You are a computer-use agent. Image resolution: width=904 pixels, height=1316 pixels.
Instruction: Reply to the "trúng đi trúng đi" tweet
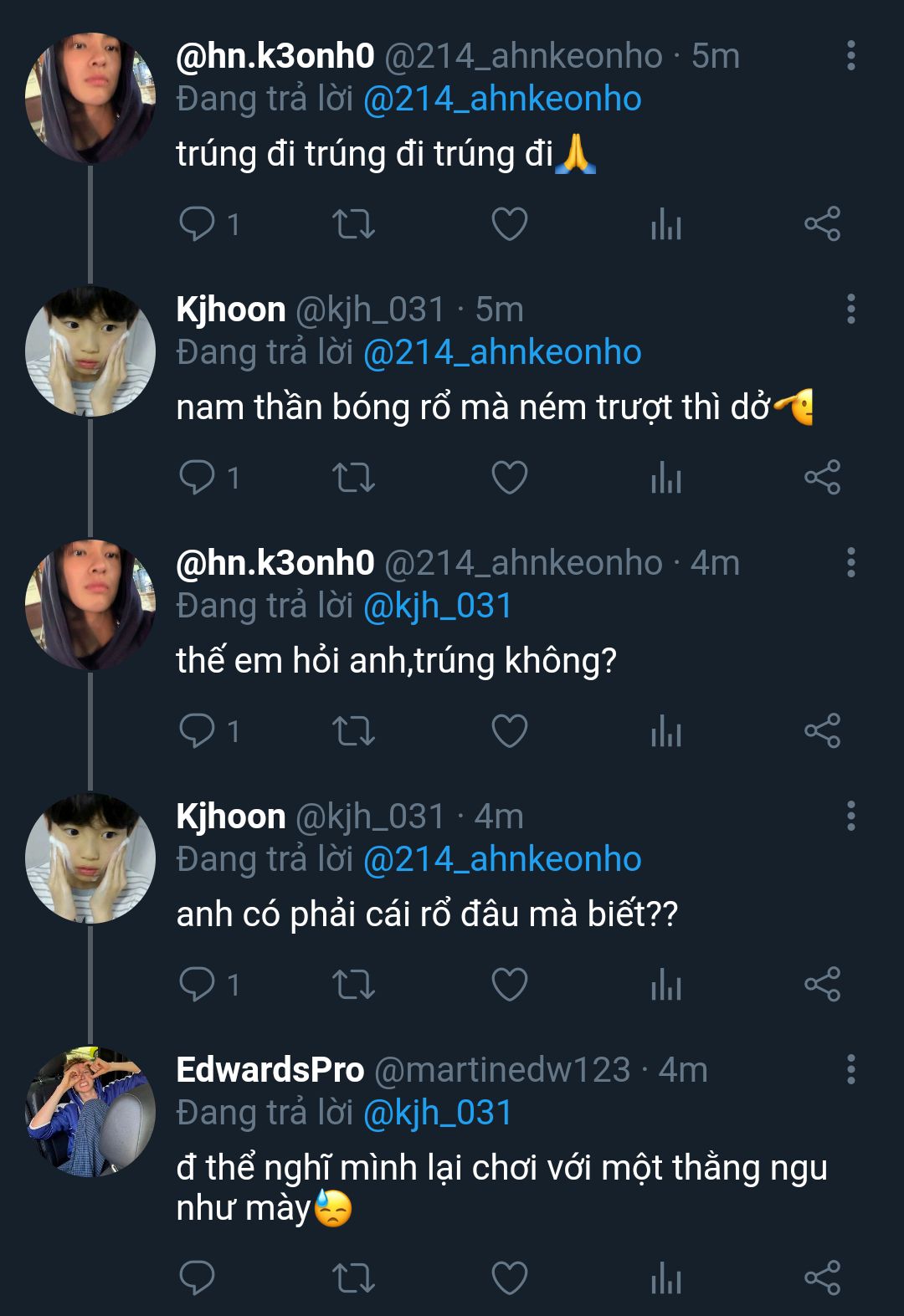click(198, 223)
